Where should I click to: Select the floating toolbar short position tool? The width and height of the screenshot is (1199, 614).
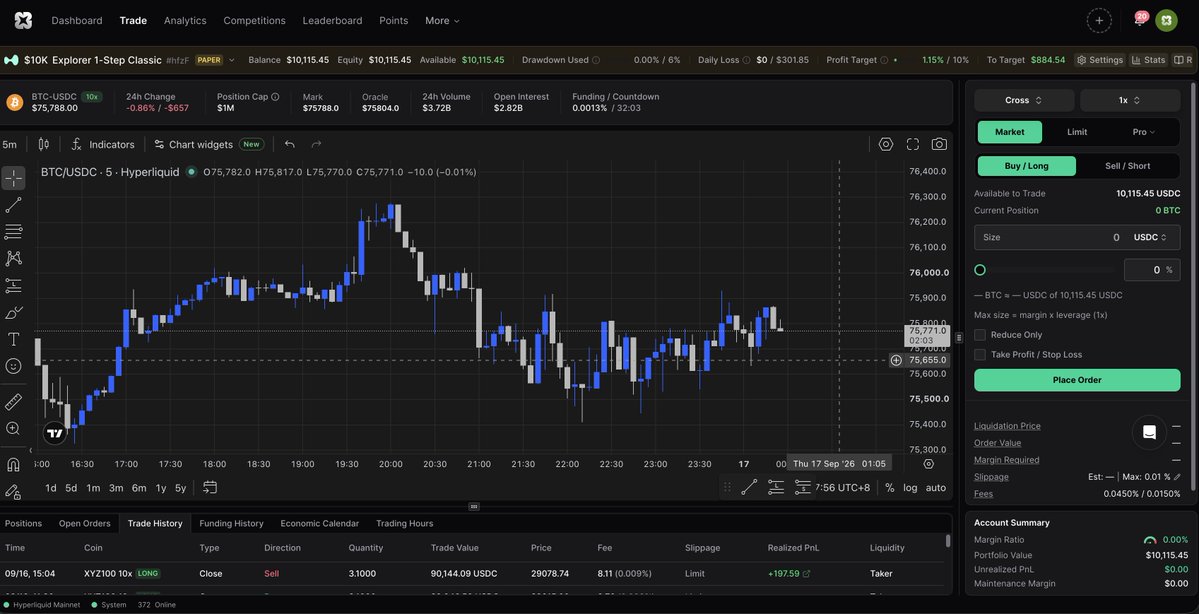pyautogui.click(x=803, y=487)
